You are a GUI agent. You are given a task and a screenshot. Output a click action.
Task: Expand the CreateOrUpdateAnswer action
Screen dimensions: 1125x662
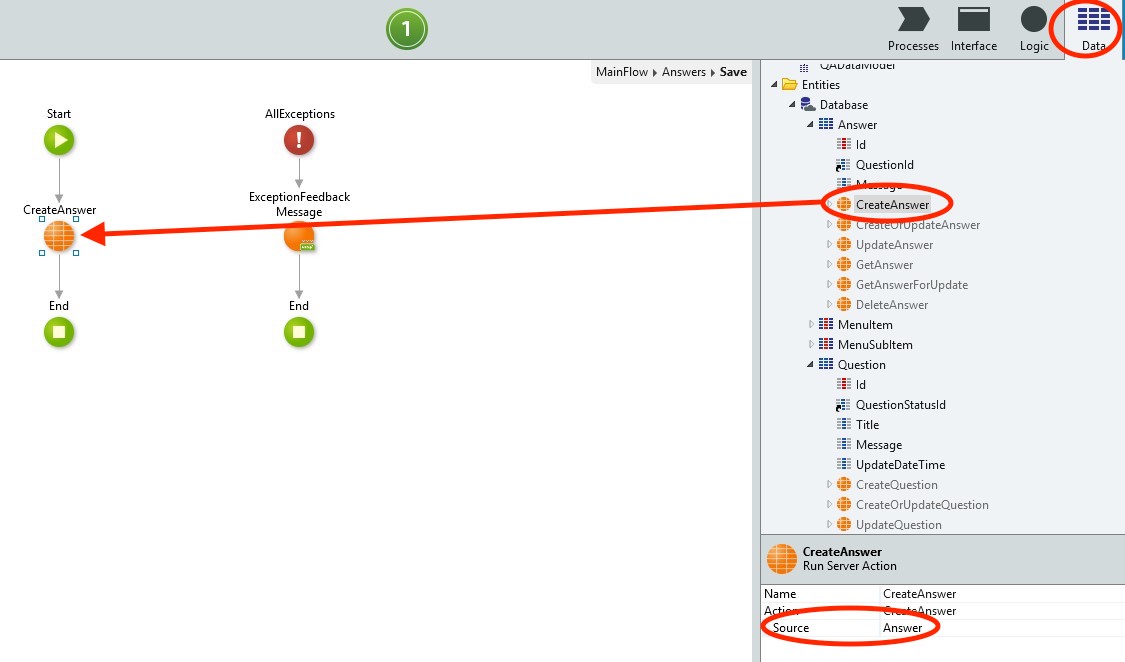click(x=829, y=224)
